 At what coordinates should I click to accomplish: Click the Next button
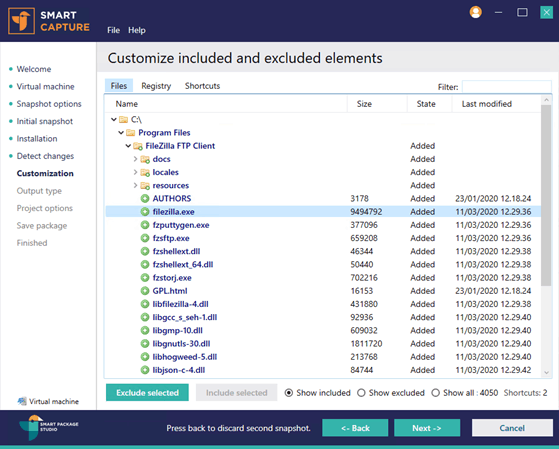coord(427,428)
